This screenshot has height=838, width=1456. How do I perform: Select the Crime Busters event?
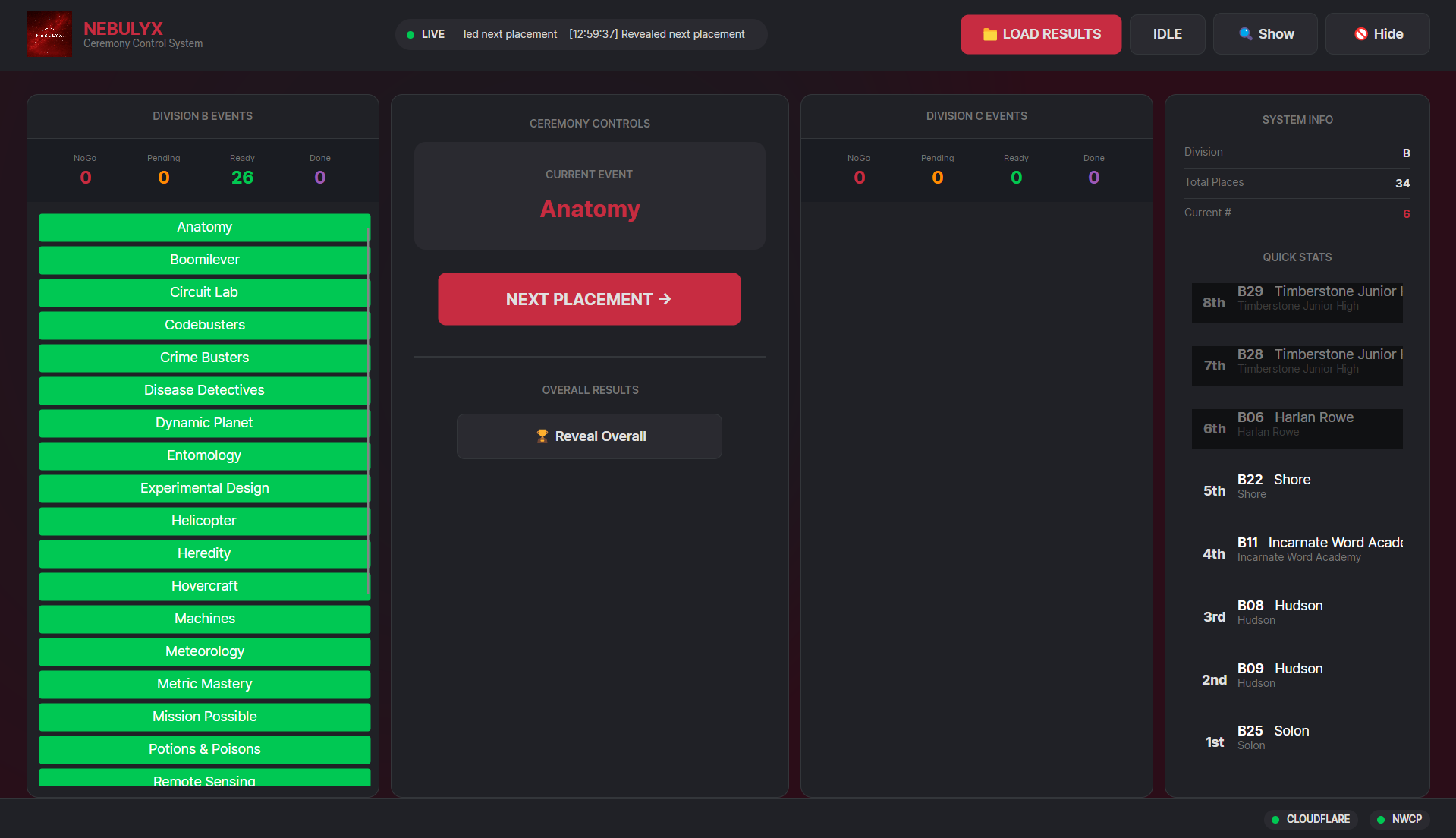[x=205, y=358]
